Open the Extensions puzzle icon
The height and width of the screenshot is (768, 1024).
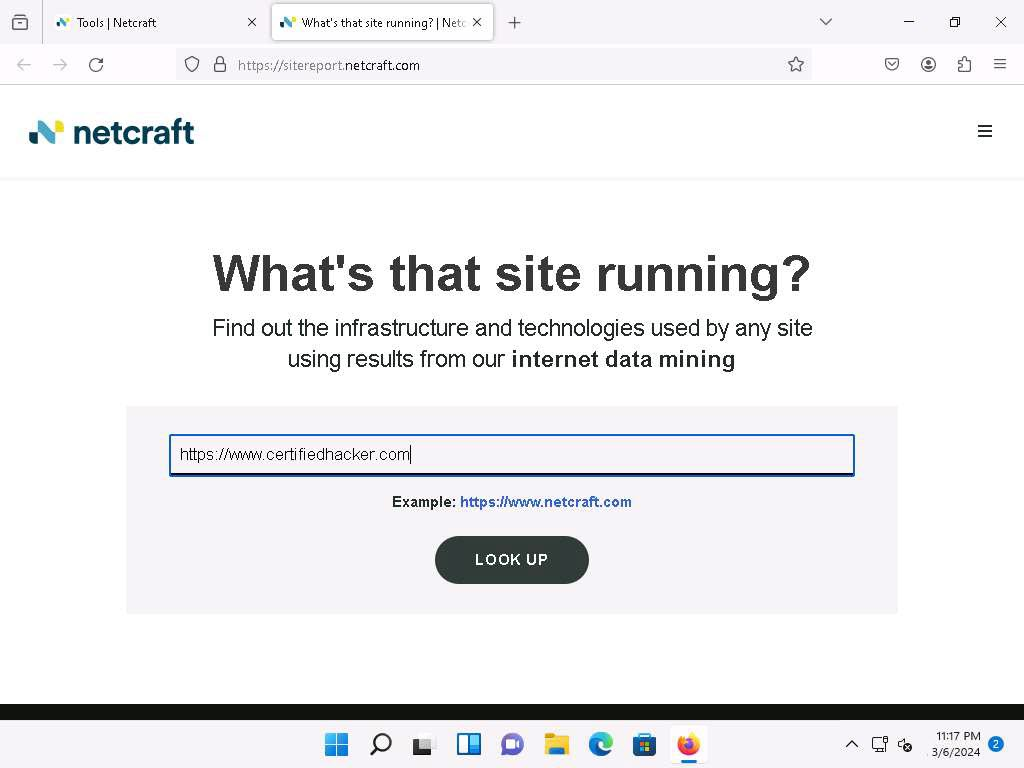(964, 65)
